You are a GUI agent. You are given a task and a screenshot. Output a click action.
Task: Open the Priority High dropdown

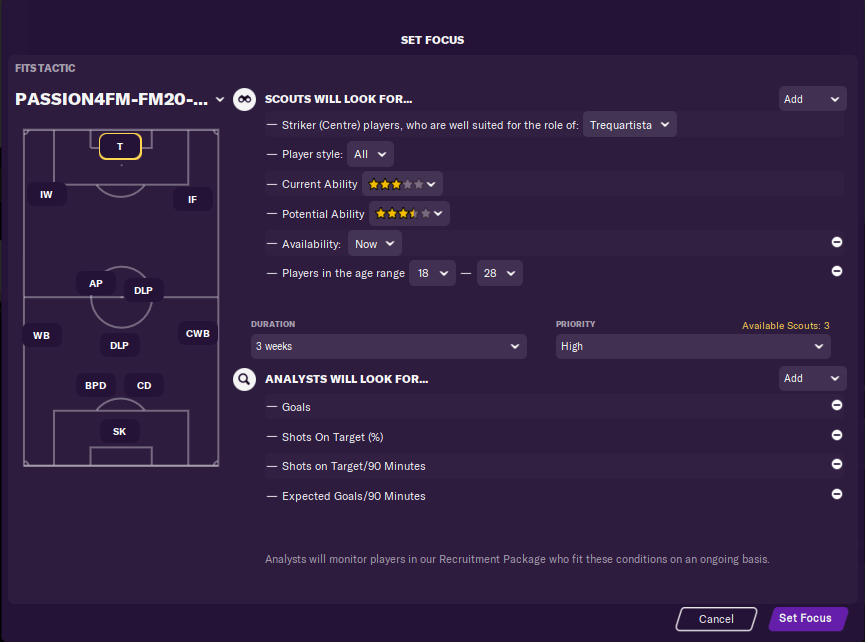click(x=693, y=346)
